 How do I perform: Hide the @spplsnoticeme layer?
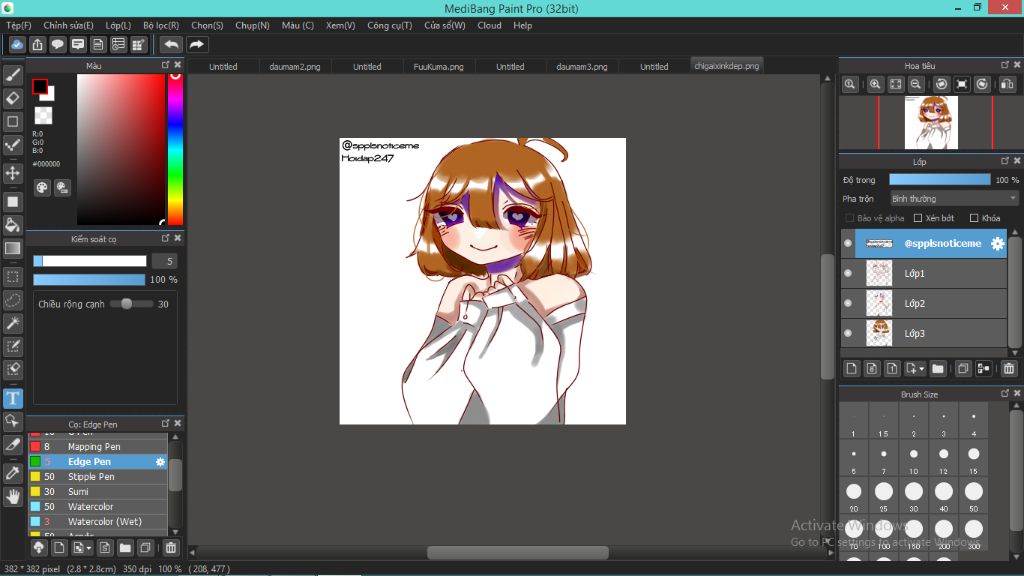pyautogui.click(x=848, y=244)
